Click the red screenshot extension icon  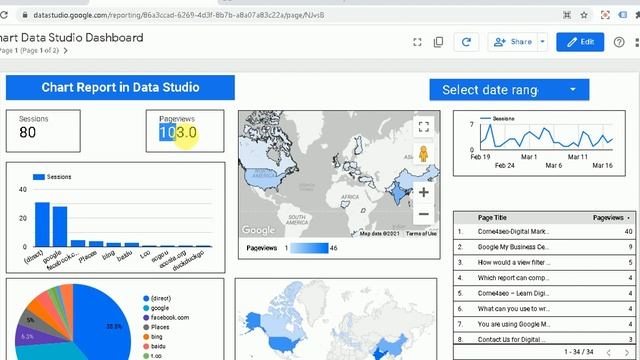(x=605, y=15)
